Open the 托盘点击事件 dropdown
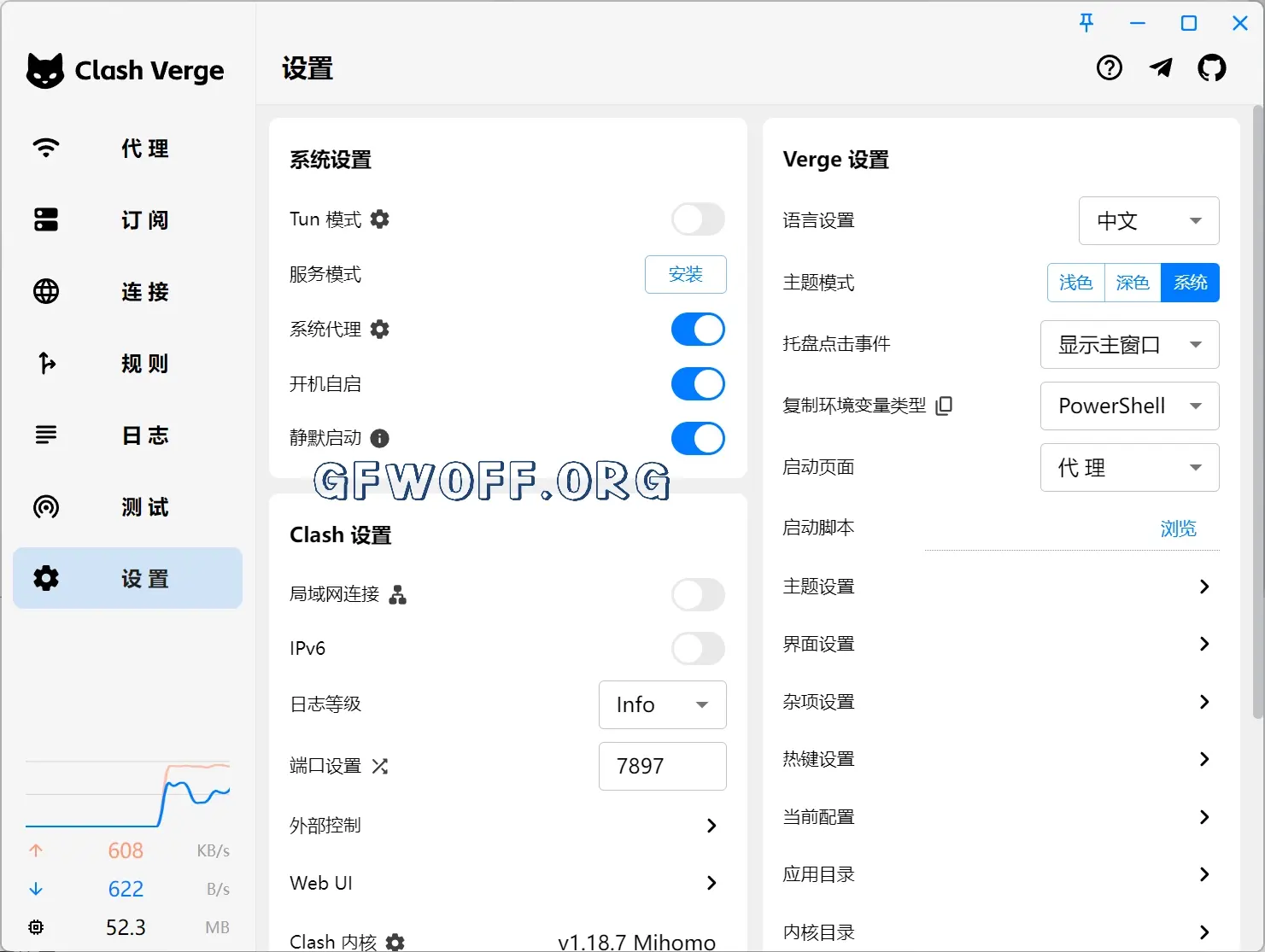The height and width of the screenshot is (952, 1265). tap(1129, 345)
